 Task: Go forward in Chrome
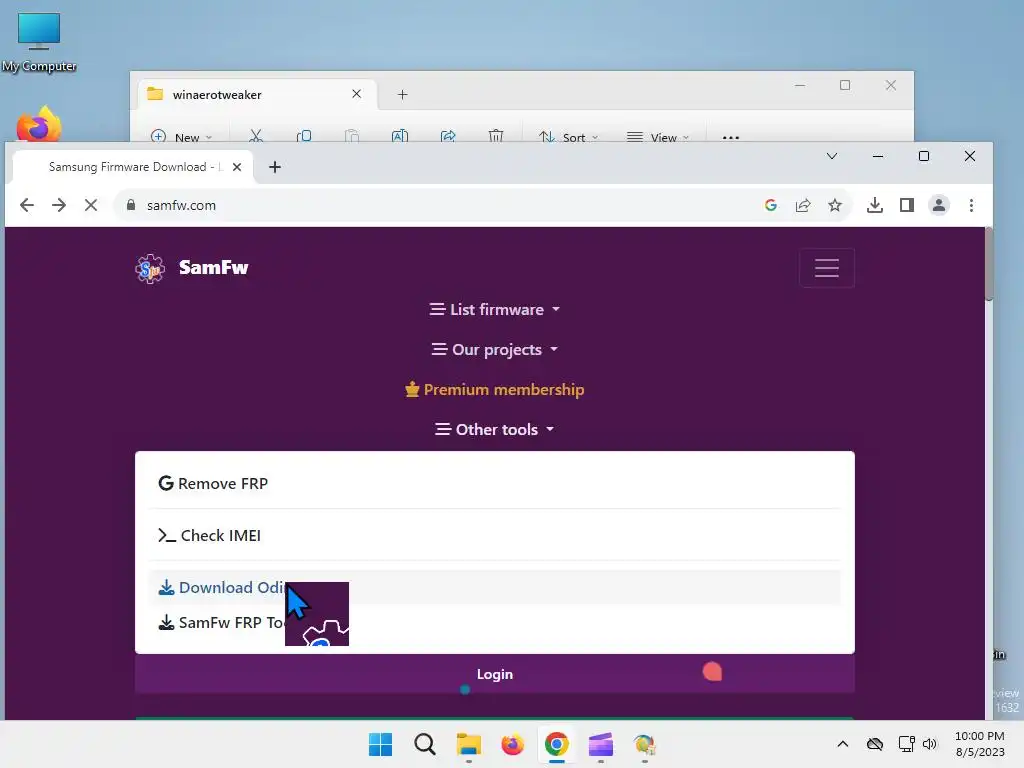click(59, 205)
